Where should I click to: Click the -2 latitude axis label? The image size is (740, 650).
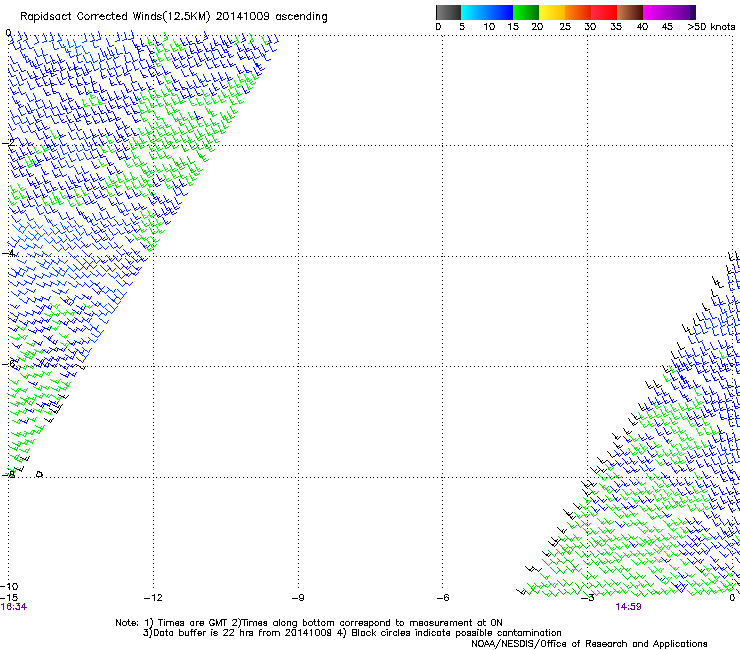8,143
